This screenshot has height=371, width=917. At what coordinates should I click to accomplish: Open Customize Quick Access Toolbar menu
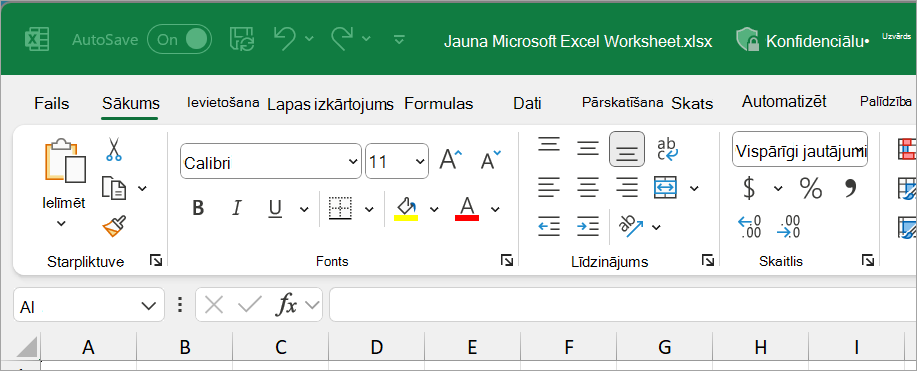(x=399, y=39)
